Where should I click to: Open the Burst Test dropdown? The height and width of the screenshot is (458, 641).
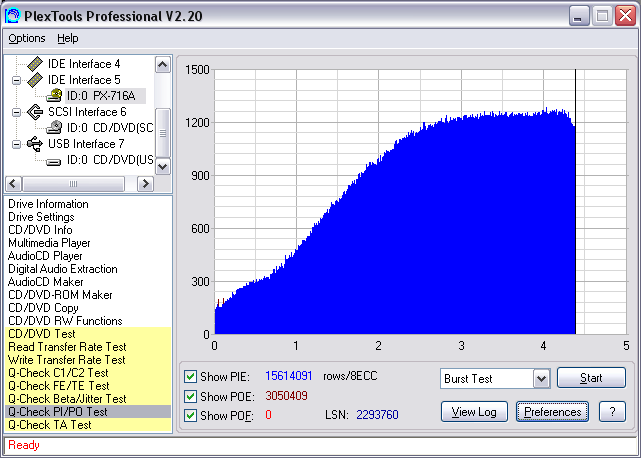pyautogui.click(x=541, y=379)
